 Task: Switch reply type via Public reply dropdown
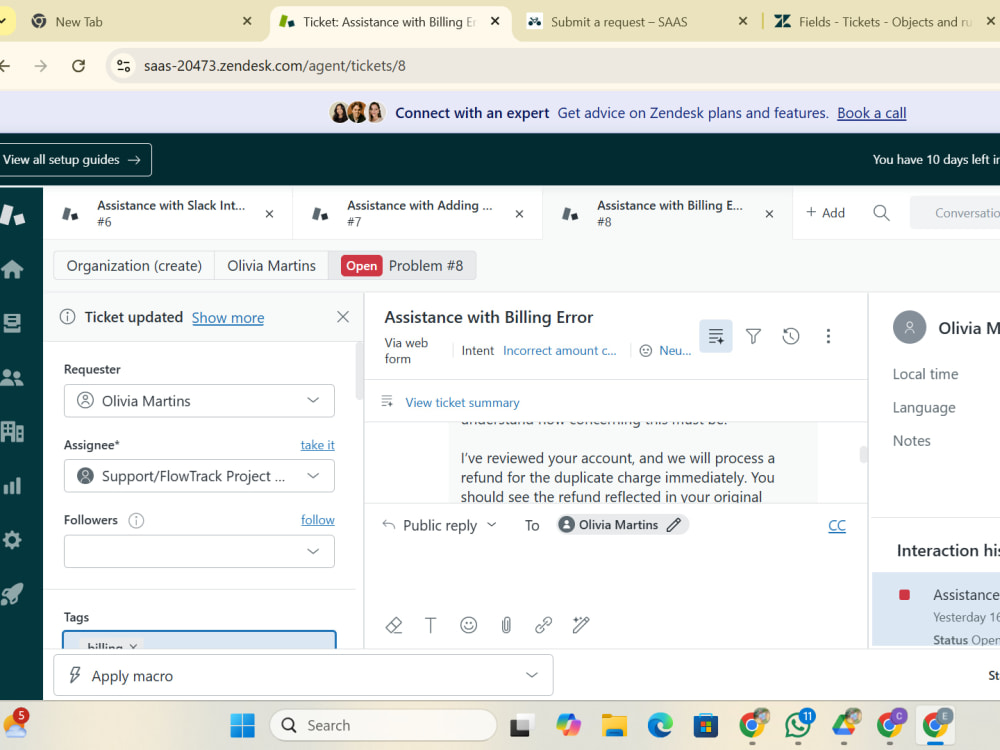click(x=440, y=525)
